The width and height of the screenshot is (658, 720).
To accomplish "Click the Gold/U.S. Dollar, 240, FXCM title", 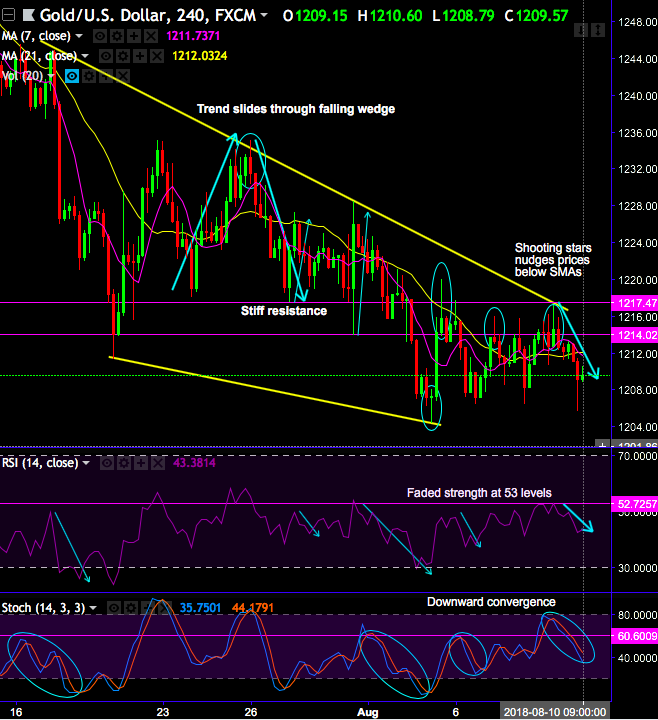I will point(148,16).
